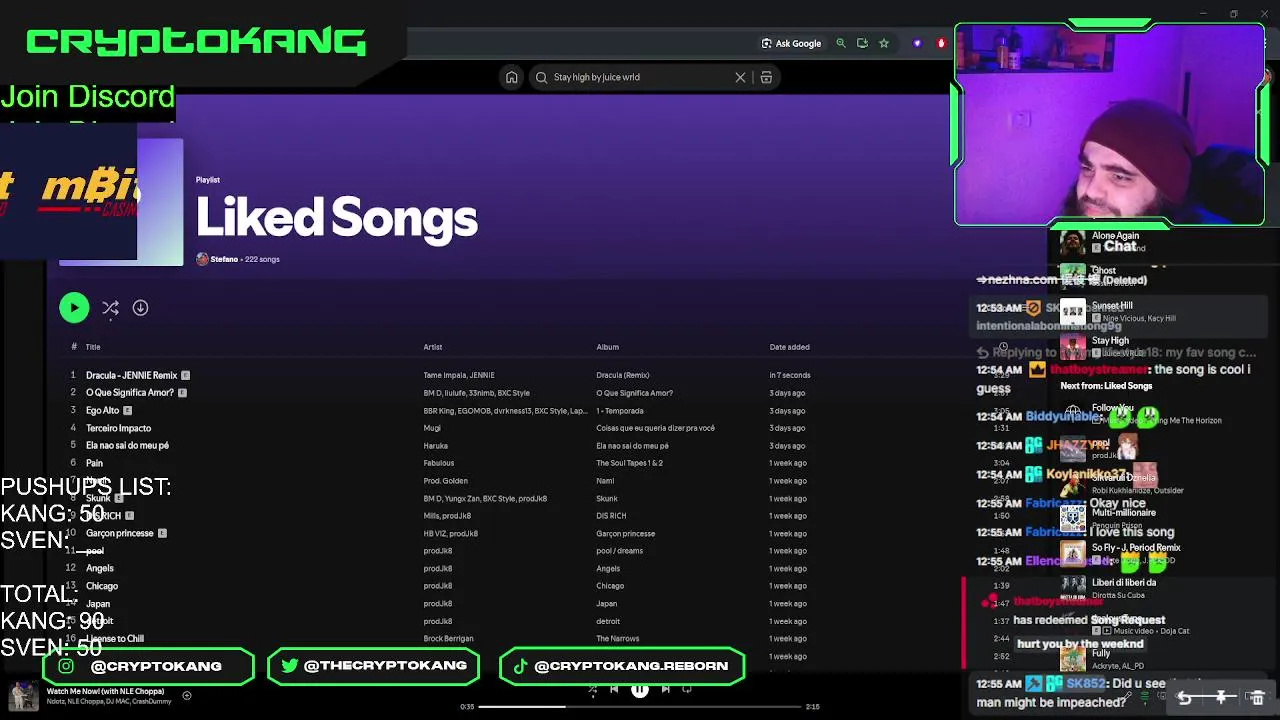Viewport: 1280px width, 720px height.
Task: Open album The Narrows
Action: 617,638
